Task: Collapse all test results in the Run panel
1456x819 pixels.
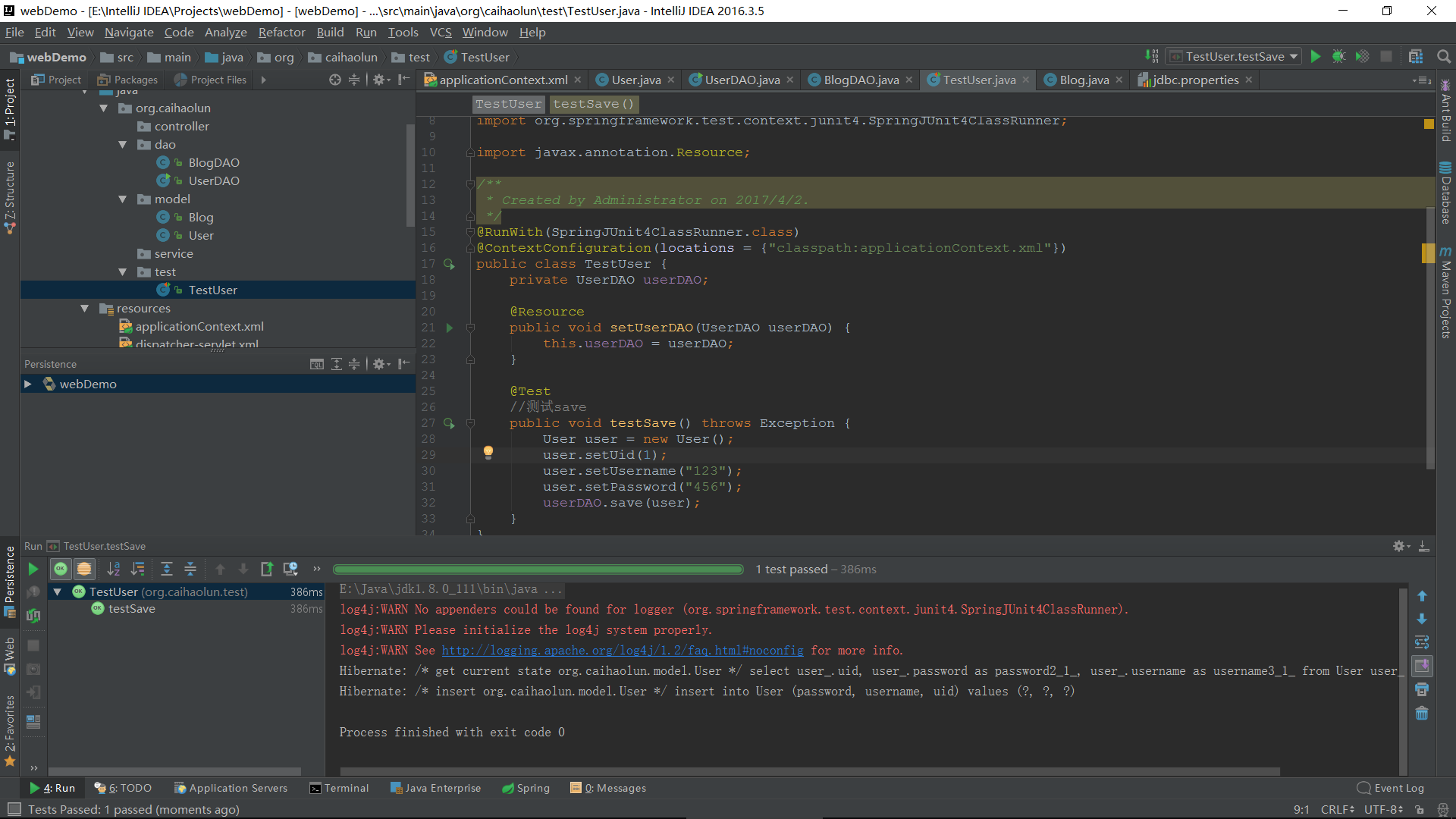Action: [190, 569]
